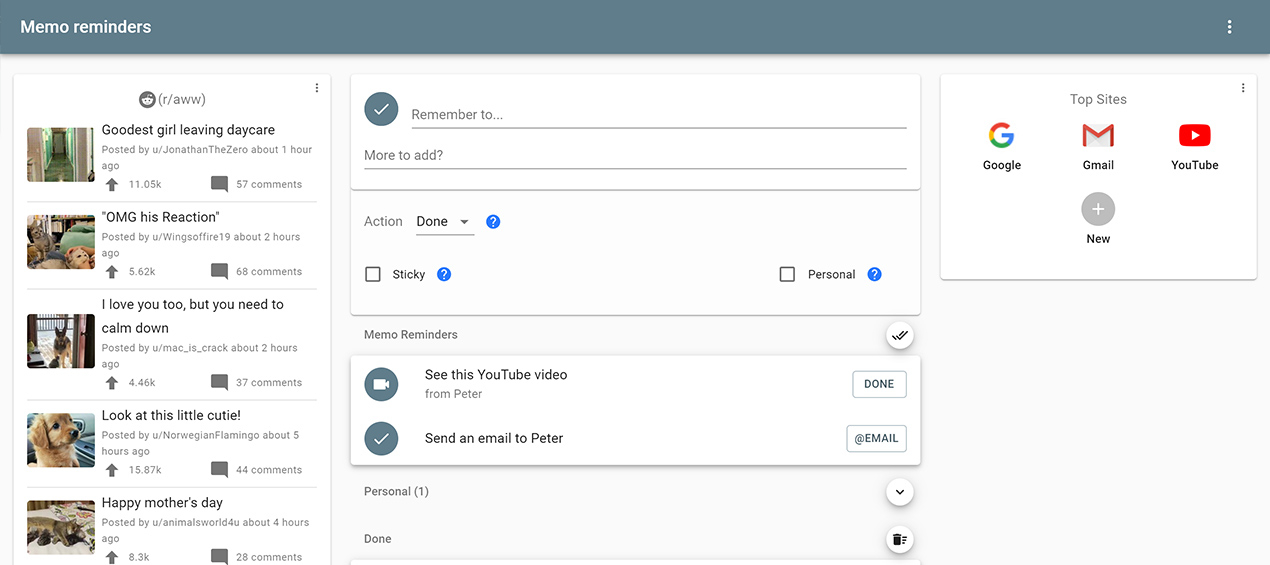
Task: Enable the Sticky checkbox
Action: click(x=373, y=274)
